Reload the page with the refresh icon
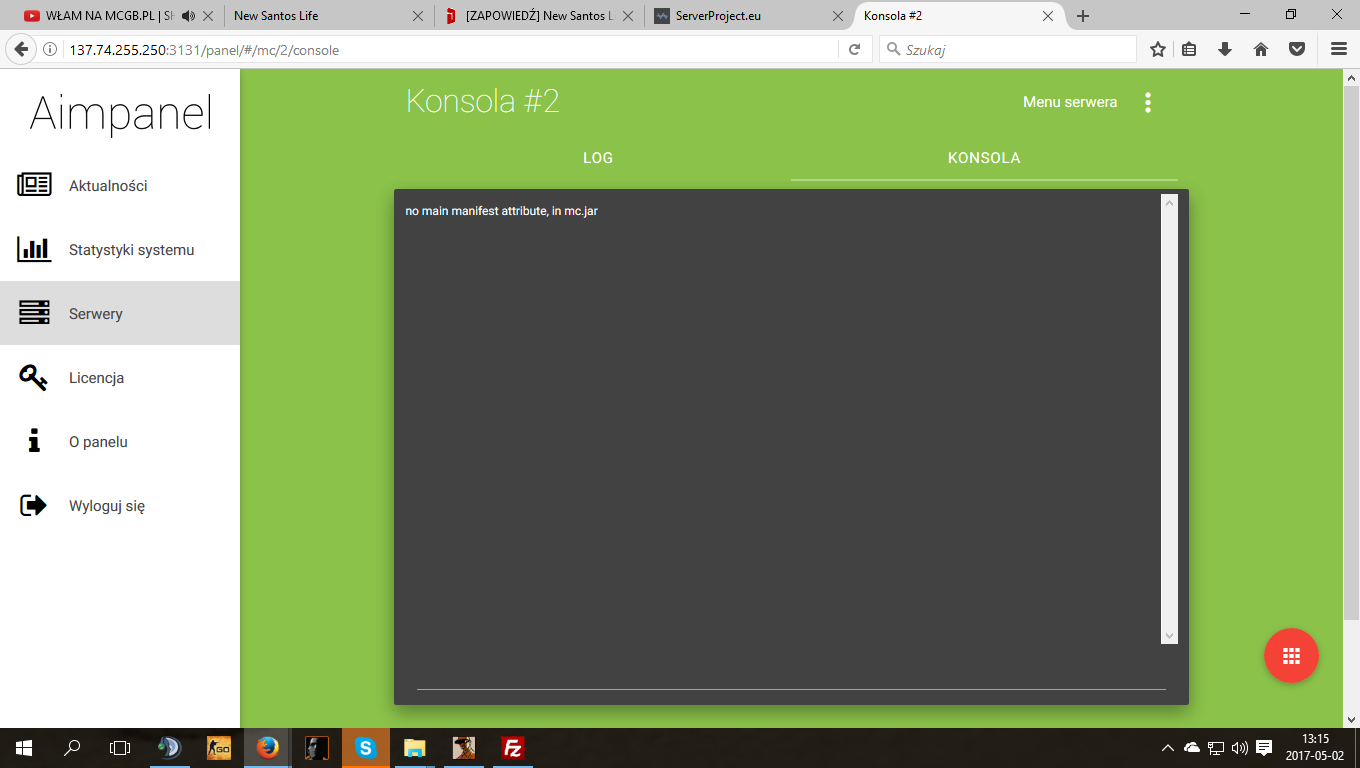Viewport: 1360px width, 768px height. pyautogui.click(x=854, y=50)
